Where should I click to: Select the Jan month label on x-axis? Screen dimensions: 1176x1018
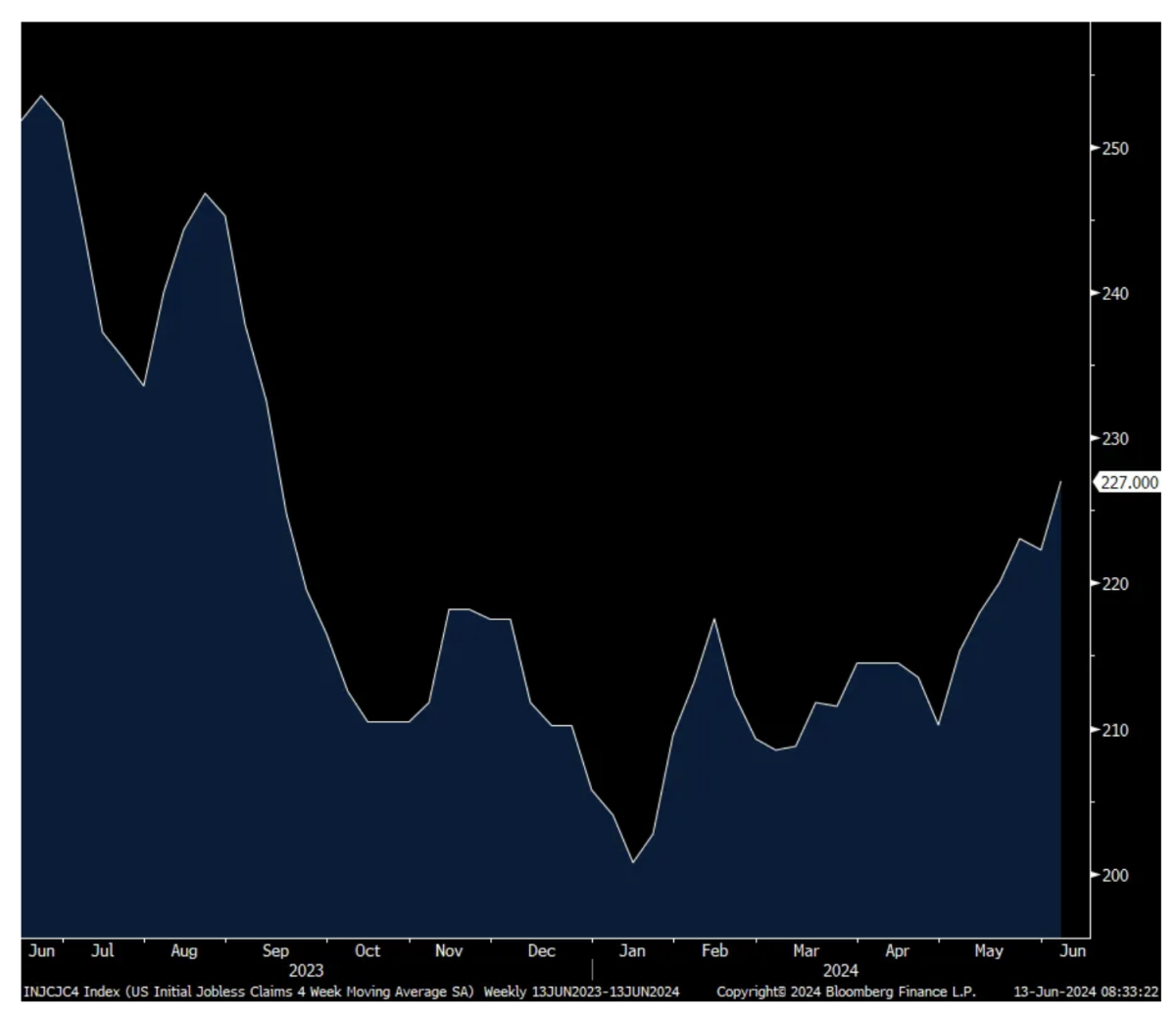[632, 950]
